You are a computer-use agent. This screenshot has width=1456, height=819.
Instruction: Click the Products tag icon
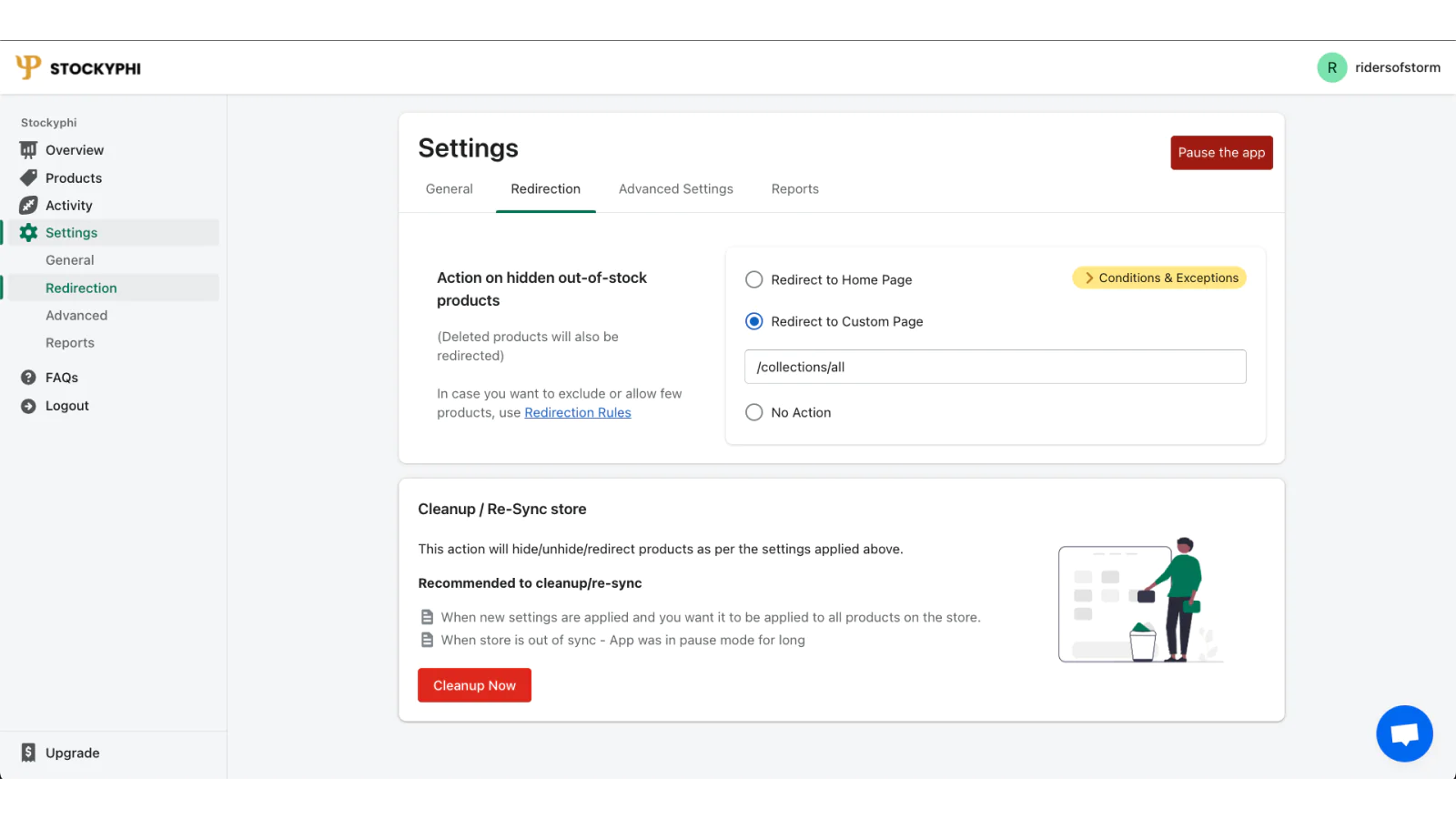click(x=29, y=177)
